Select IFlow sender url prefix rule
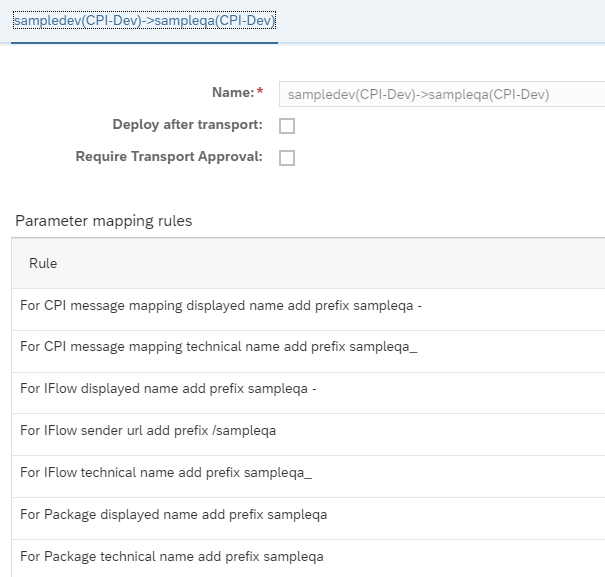Viewport: 605px width, 577px height. tap(308, 435)
